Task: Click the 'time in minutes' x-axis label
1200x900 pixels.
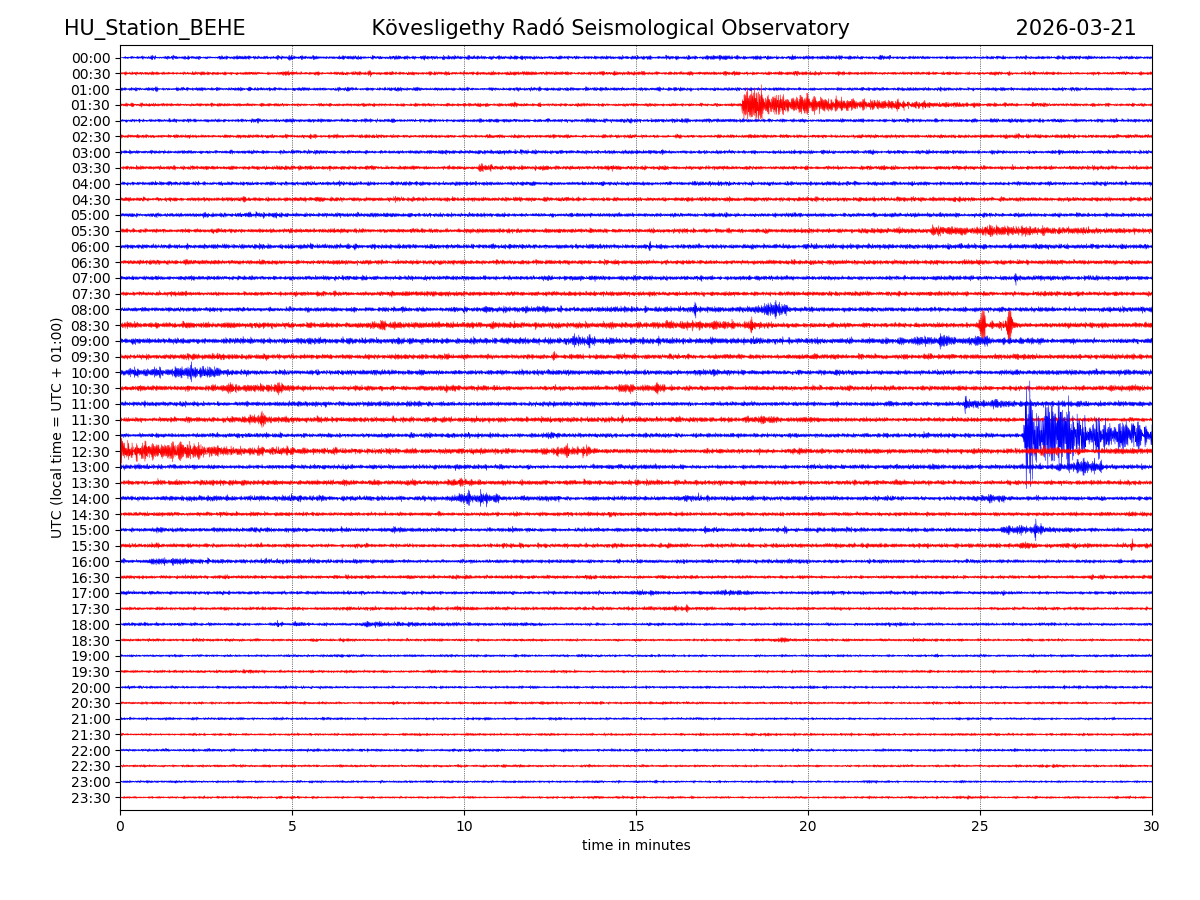Action: 636,846
